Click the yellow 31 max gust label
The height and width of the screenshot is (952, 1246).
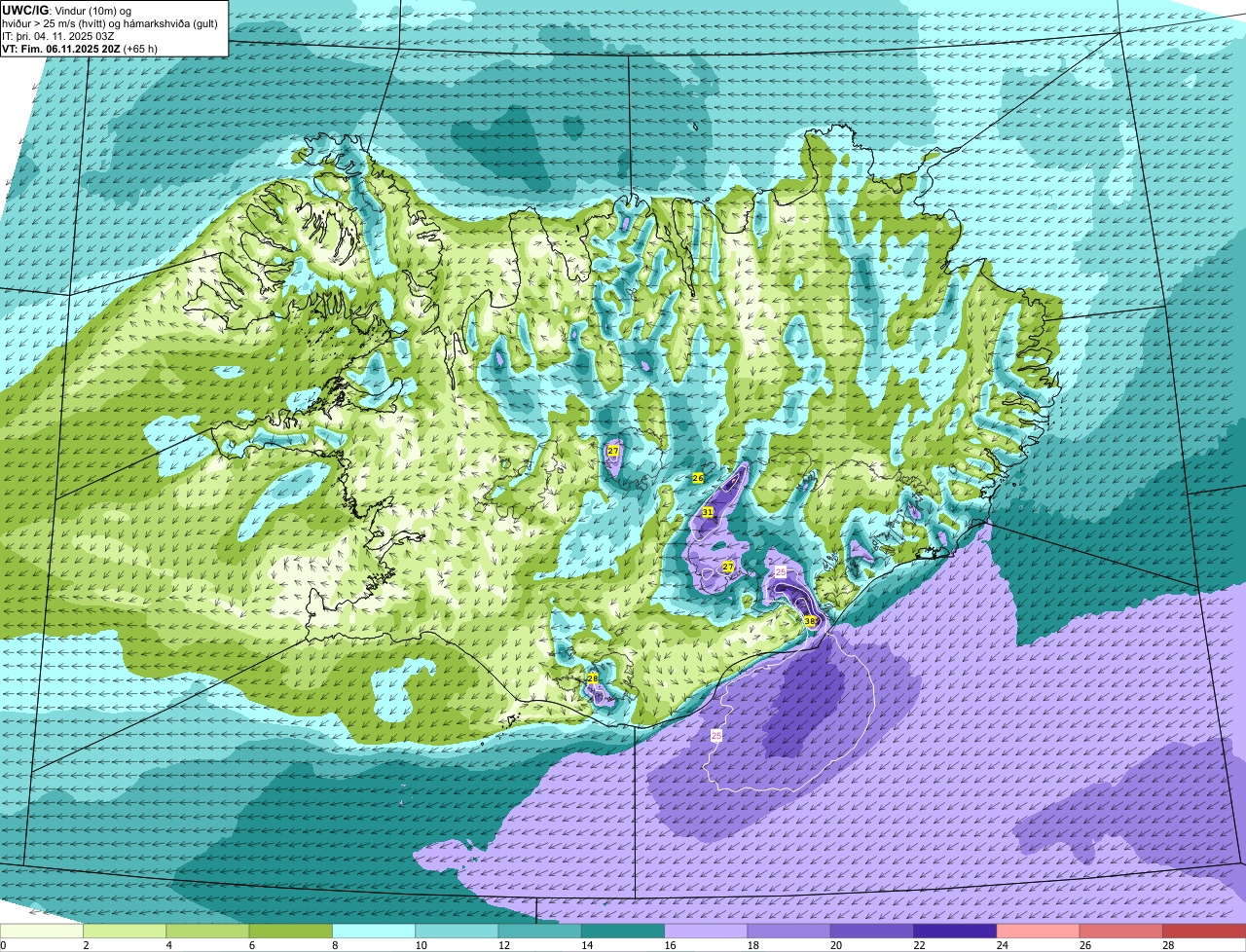point(708,512)
